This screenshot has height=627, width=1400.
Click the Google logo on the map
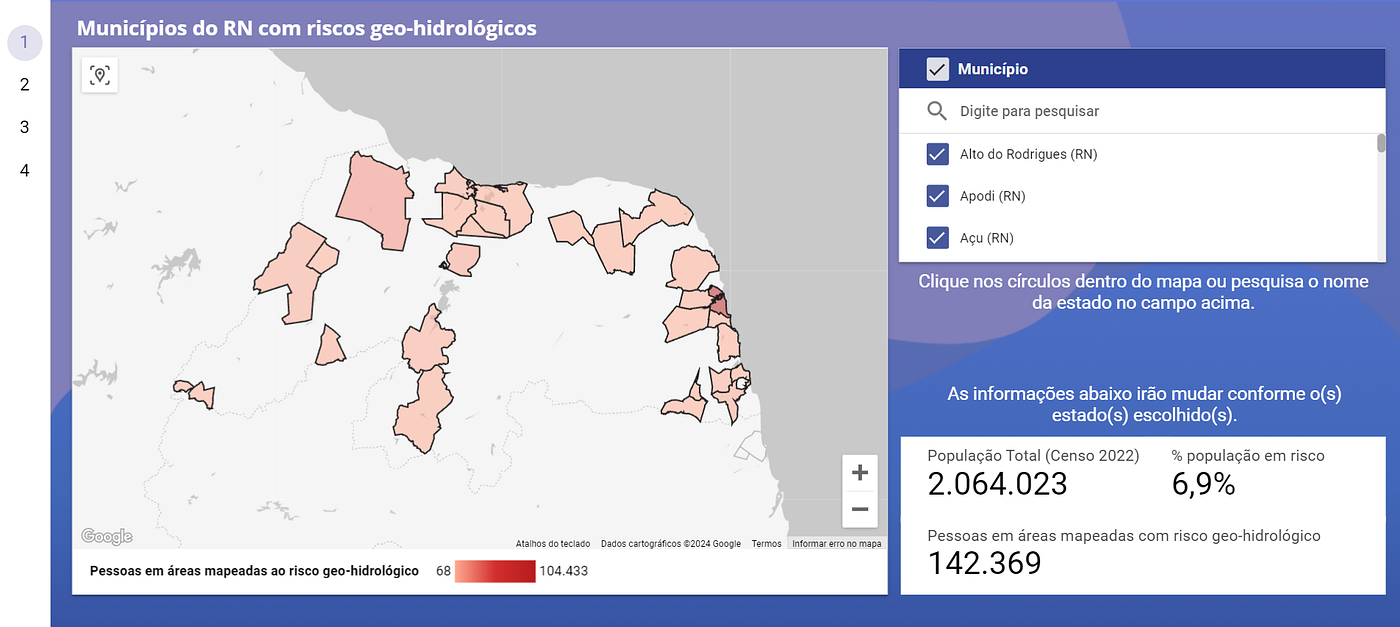click(106, 537)
